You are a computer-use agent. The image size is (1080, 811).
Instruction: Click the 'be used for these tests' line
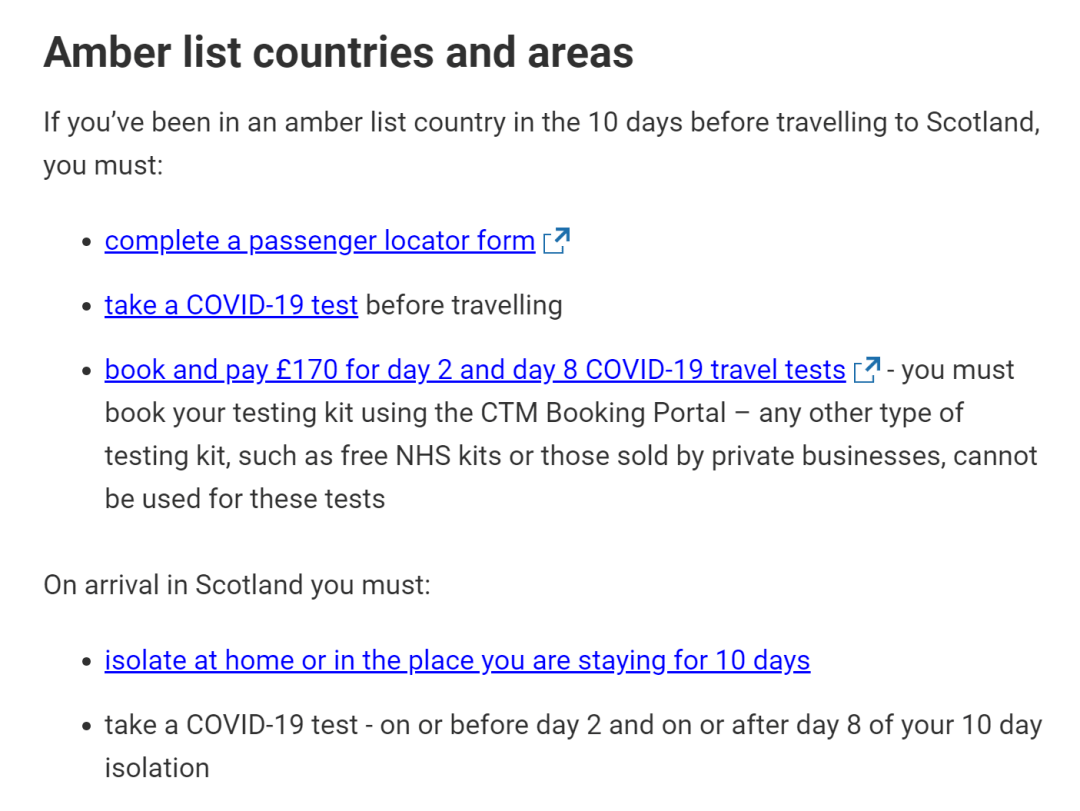(245, 498)
